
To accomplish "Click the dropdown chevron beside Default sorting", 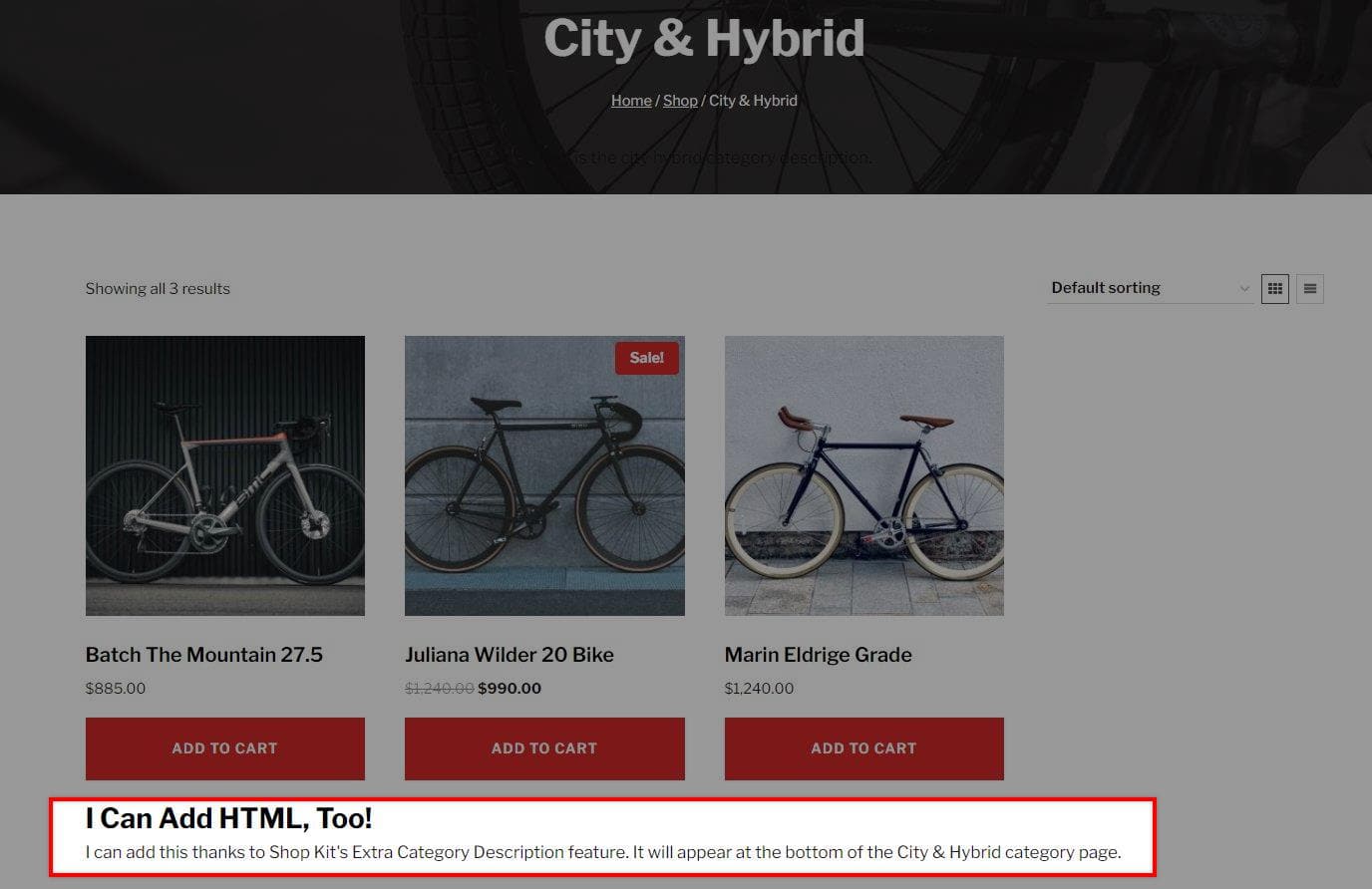I will 1244,289.
